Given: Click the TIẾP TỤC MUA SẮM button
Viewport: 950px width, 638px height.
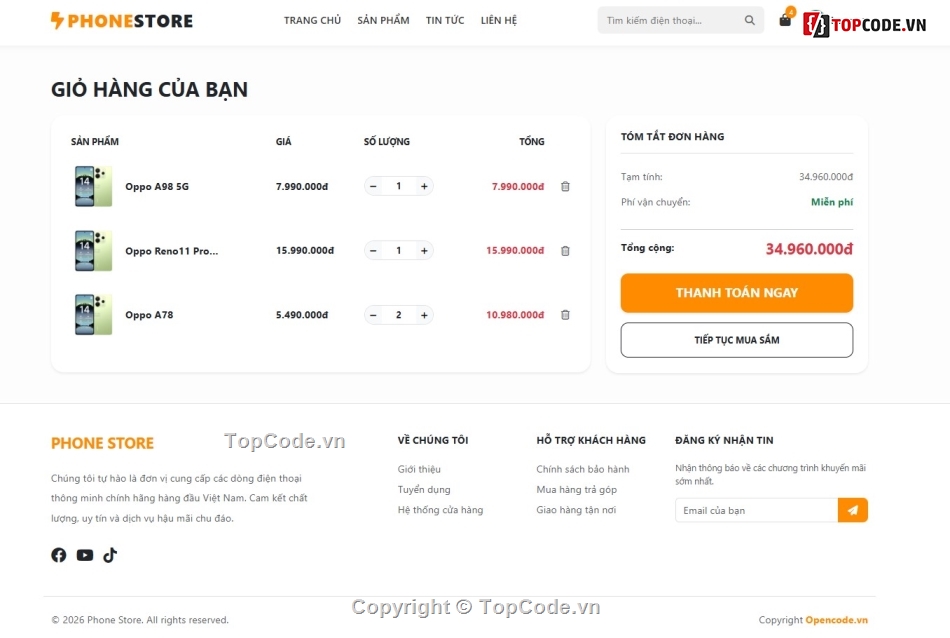Looking at the screenshot, I should (x=736, y=340).
